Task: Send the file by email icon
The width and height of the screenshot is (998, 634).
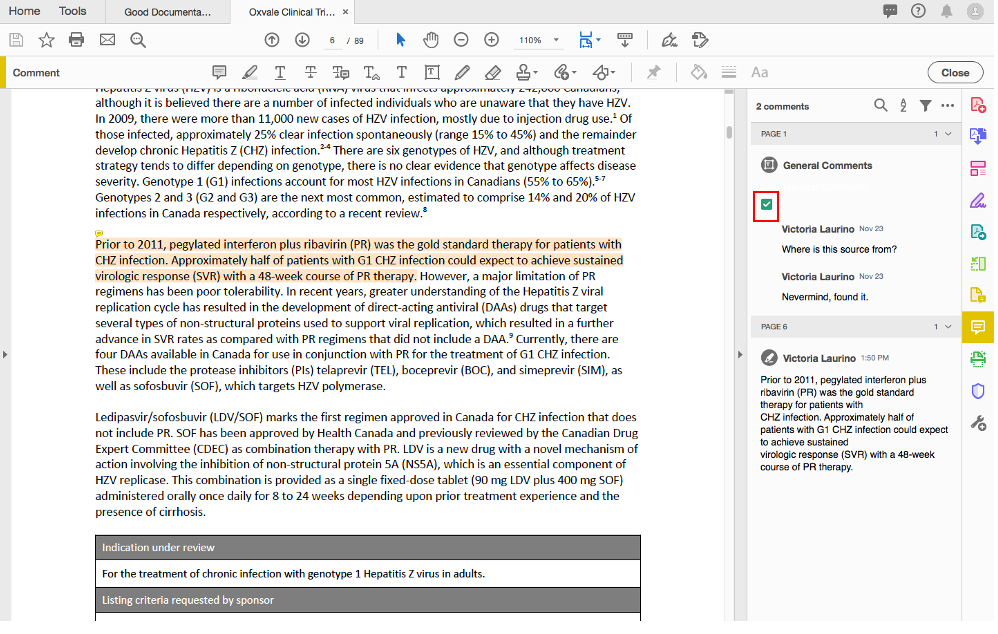Action: (x=108, y=40)
